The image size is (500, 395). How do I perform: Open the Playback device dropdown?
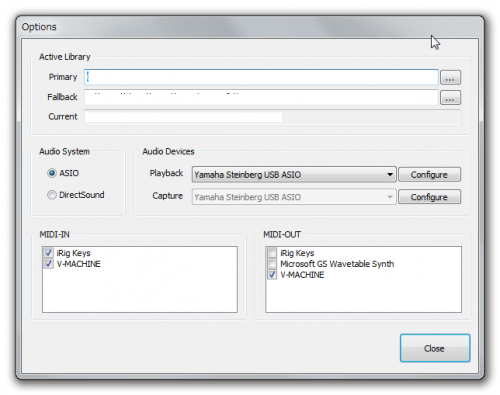coord(294,175)
